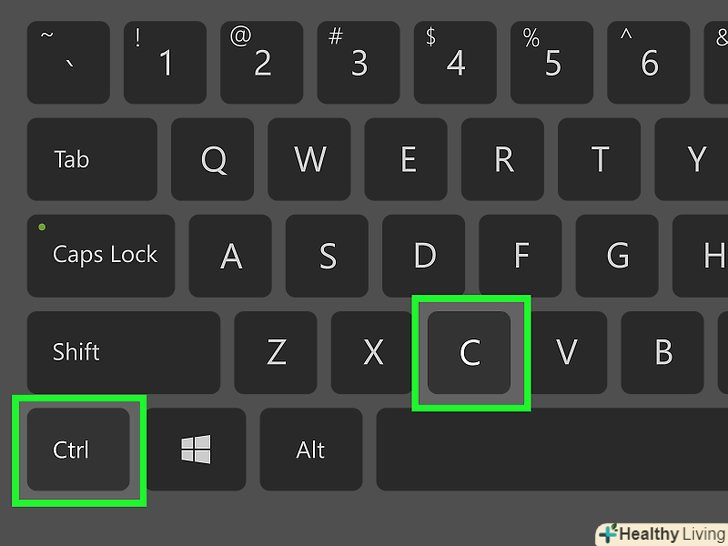Open the Healthy Living logo link
Screen dimensions: 728x546
point(663,534)
